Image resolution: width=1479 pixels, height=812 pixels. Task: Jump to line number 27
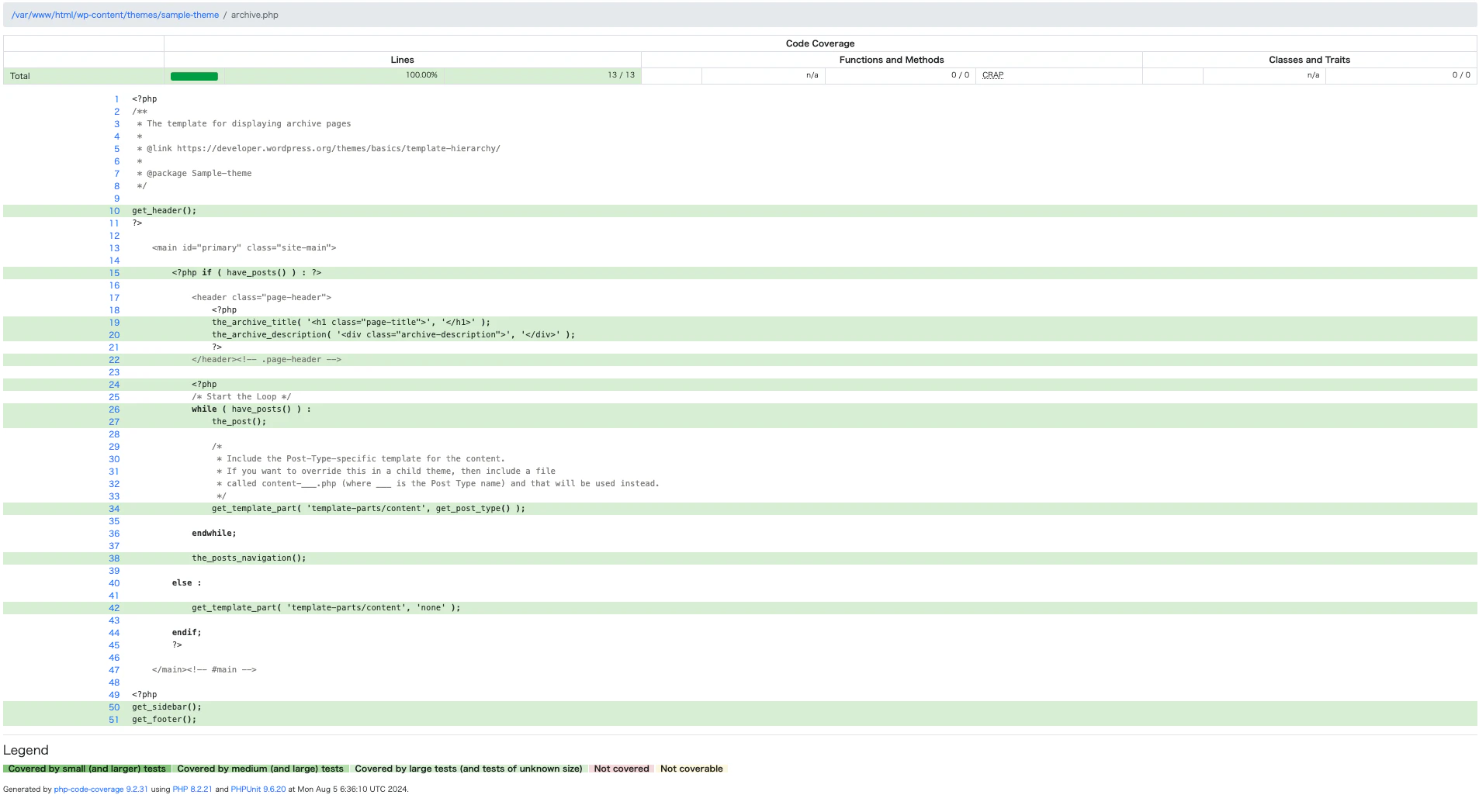[x=114, y=422]
